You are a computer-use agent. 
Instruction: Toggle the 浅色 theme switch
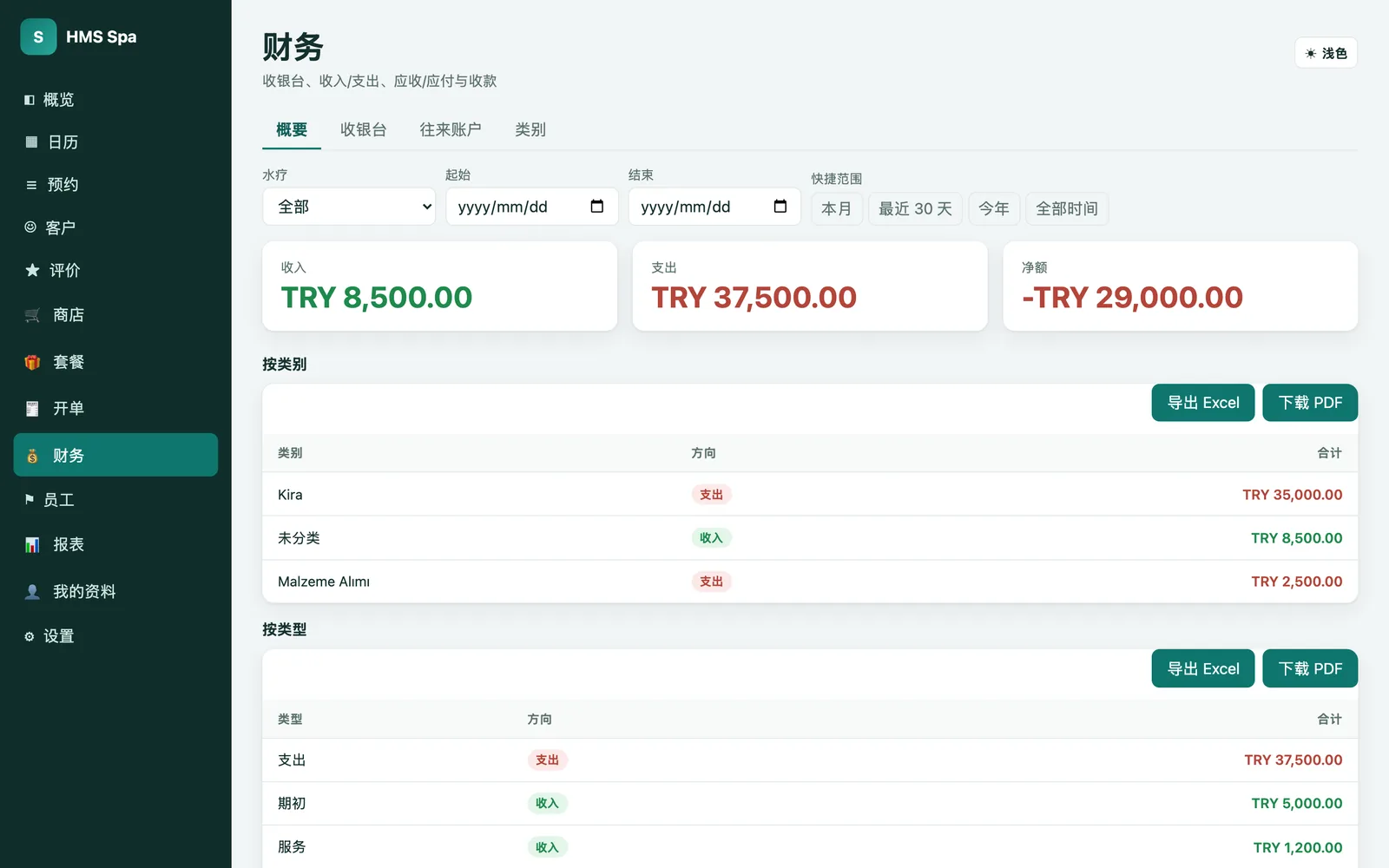pos(1326,53)
